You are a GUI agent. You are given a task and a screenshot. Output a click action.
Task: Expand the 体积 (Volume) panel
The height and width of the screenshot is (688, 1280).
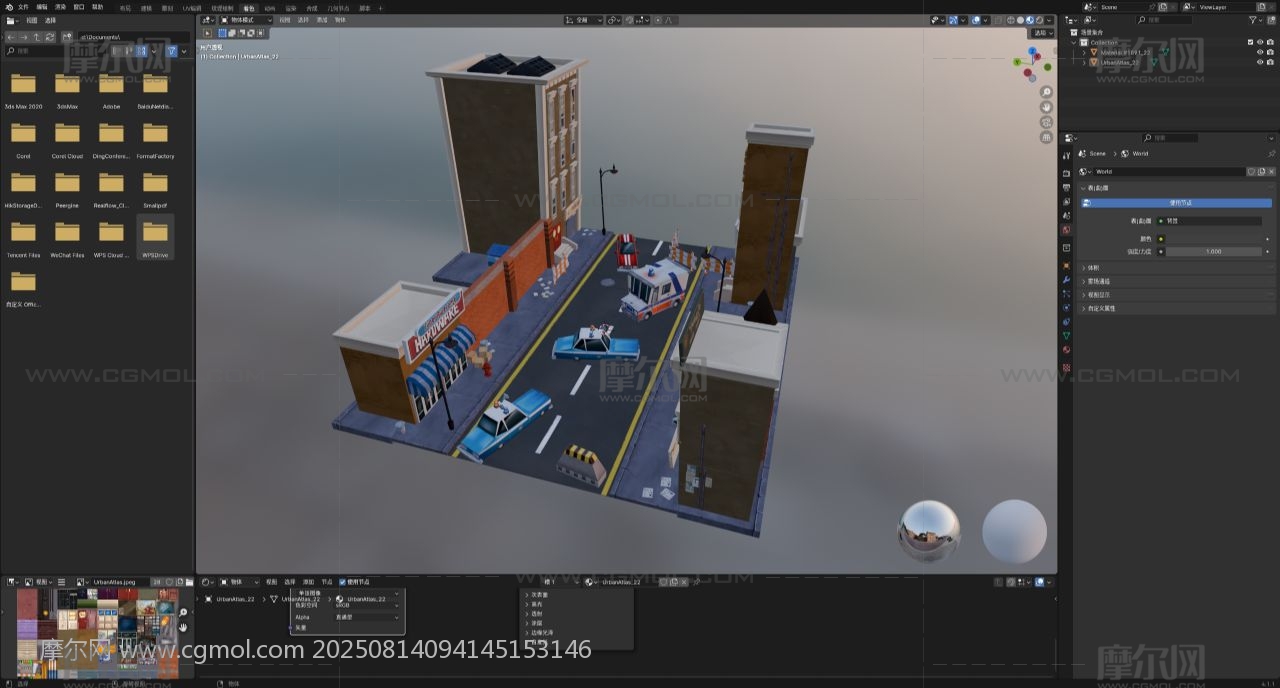tap(1093, 268)
